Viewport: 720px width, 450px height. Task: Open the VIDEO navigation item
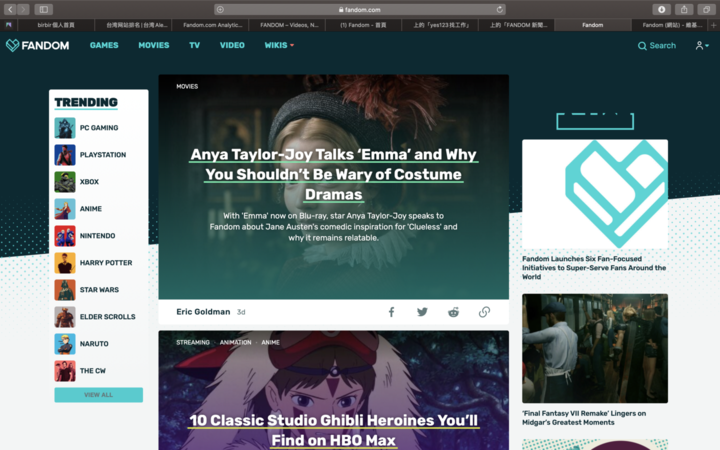pos(232,45)
